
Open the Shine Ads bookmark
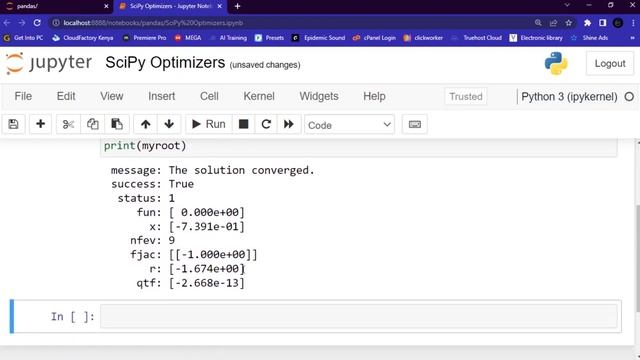[589, 38]
